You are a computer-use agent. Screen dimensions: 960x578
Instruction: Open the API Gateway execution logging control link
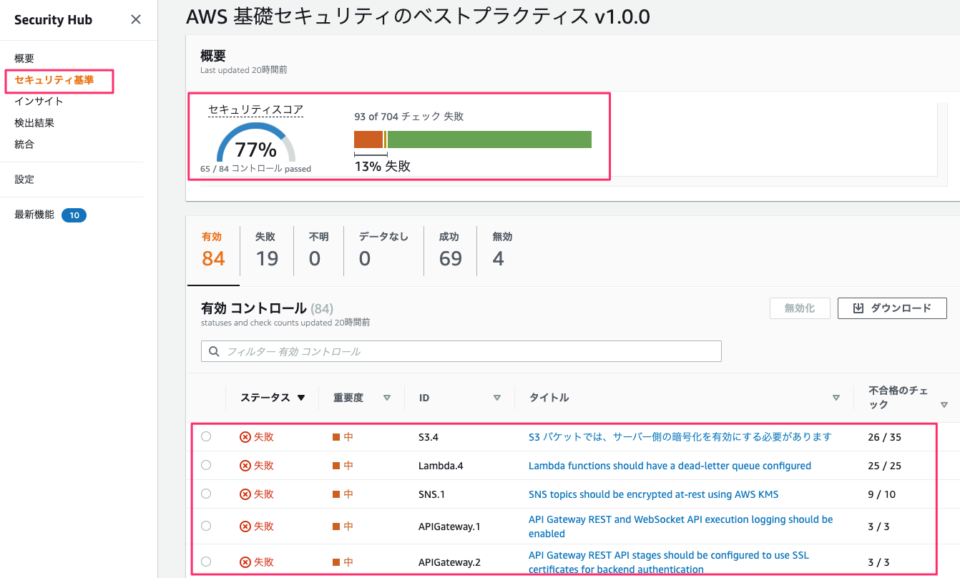click(x=680, y=527)
